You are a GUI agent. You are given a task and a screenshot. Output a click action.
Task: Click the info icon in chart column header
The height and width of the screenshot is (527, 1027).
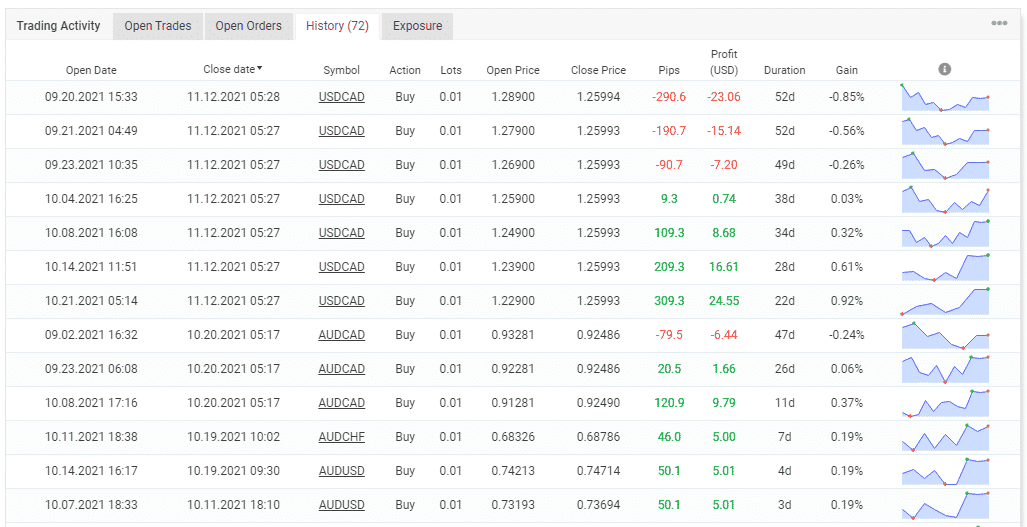click(x=944, y=69)
